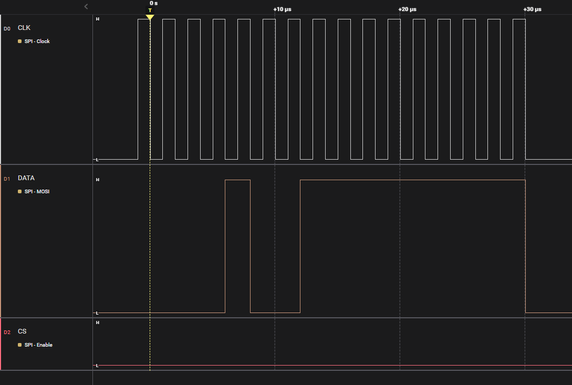Collapse the channel sidebar with the left chevron
Screen dimensions: 572x385
(86, 7)
